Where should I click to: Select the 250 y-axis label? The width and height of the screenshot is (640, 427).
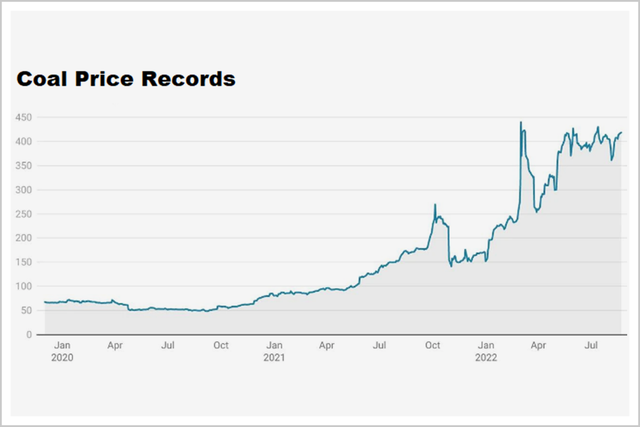point(23,214)
